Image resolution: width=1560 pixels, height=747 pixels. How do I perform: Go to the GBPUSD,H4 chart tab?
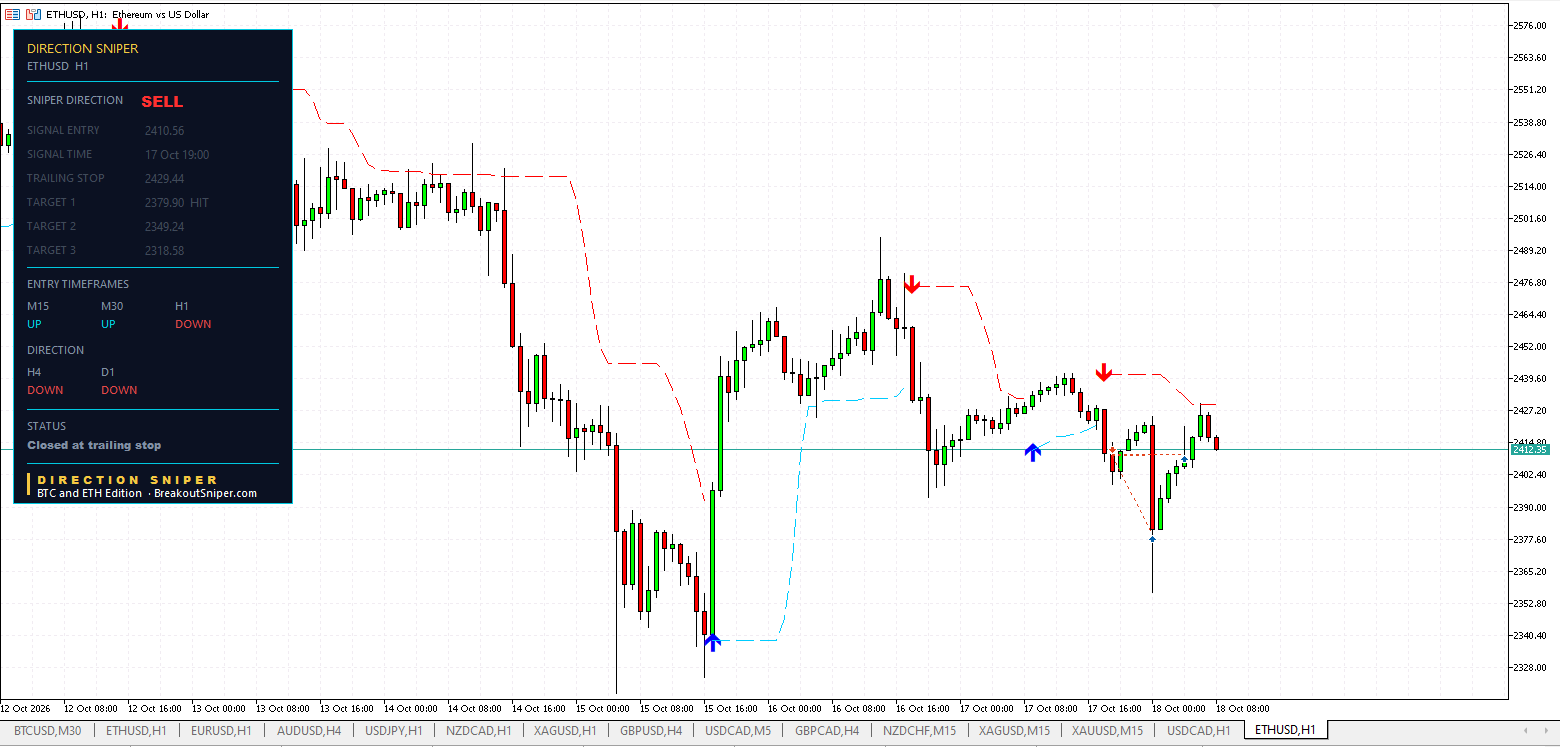coord(651,731)
